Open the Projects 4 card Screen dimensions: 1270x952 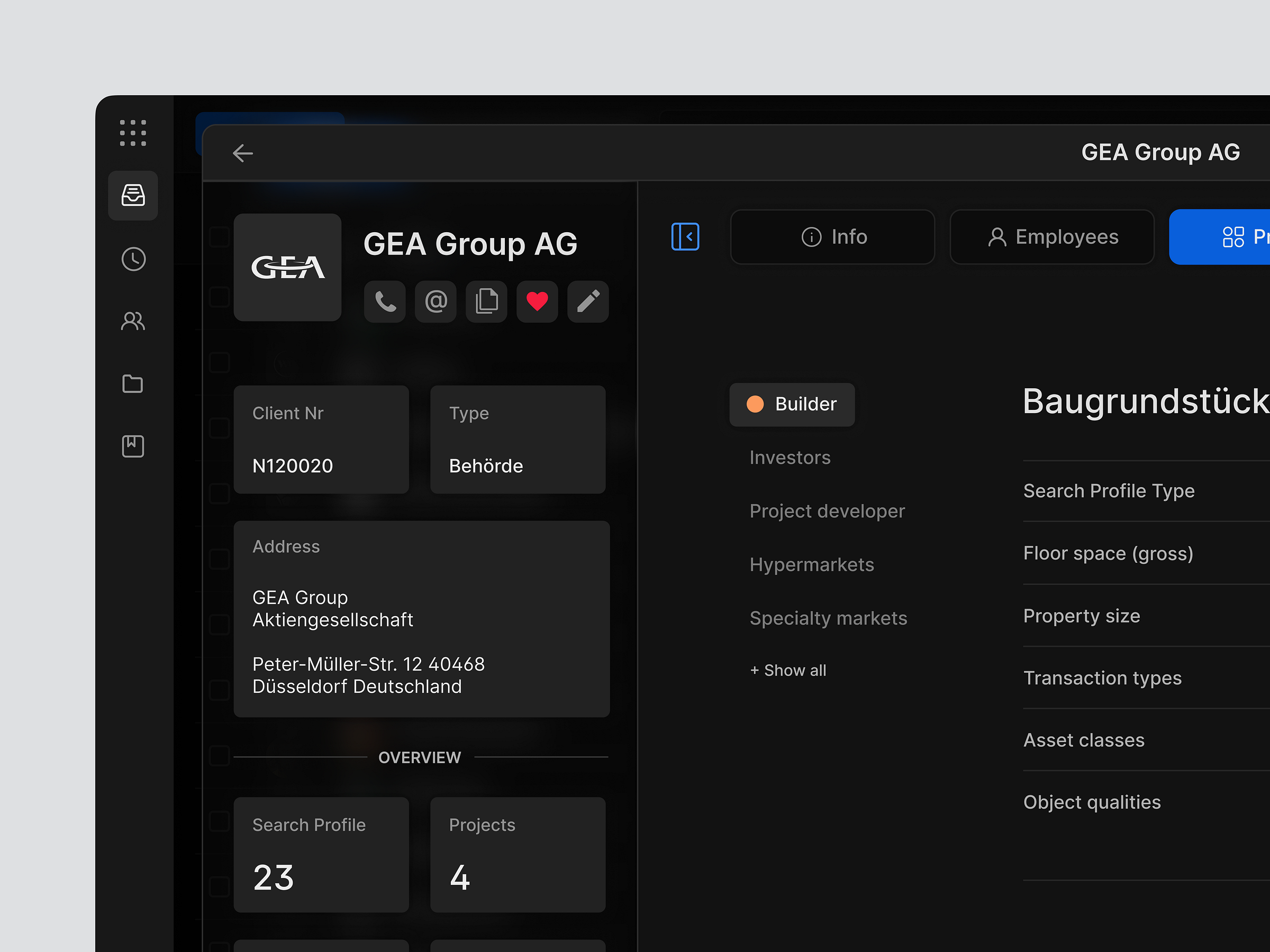click(518, 855)
